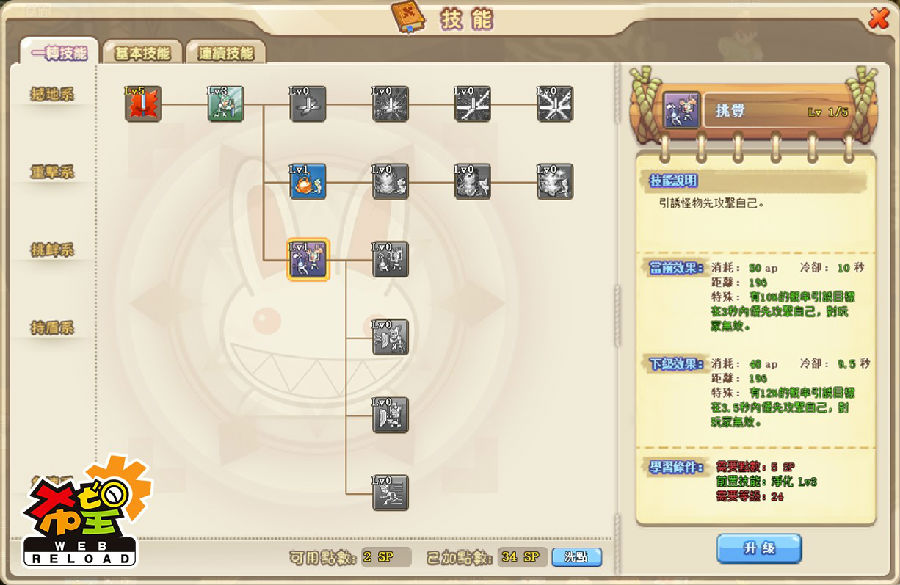Screen dimensions: 900x585
Task: Click the last gray skill in top row
Action: tap(555, 104)
